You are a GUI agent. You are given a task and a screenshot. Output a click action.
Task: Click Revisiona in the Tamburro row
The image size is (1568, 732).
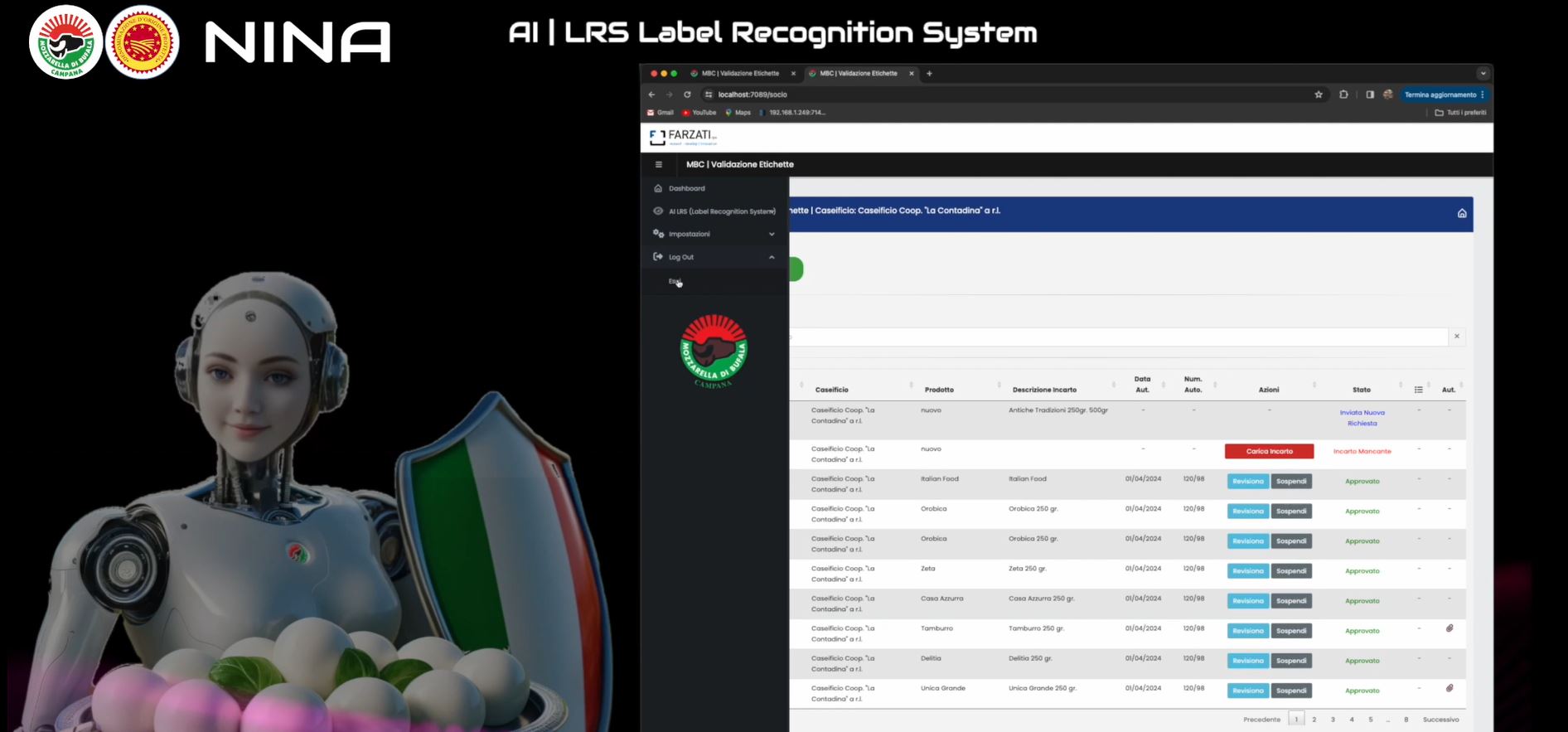point(1247,630)
